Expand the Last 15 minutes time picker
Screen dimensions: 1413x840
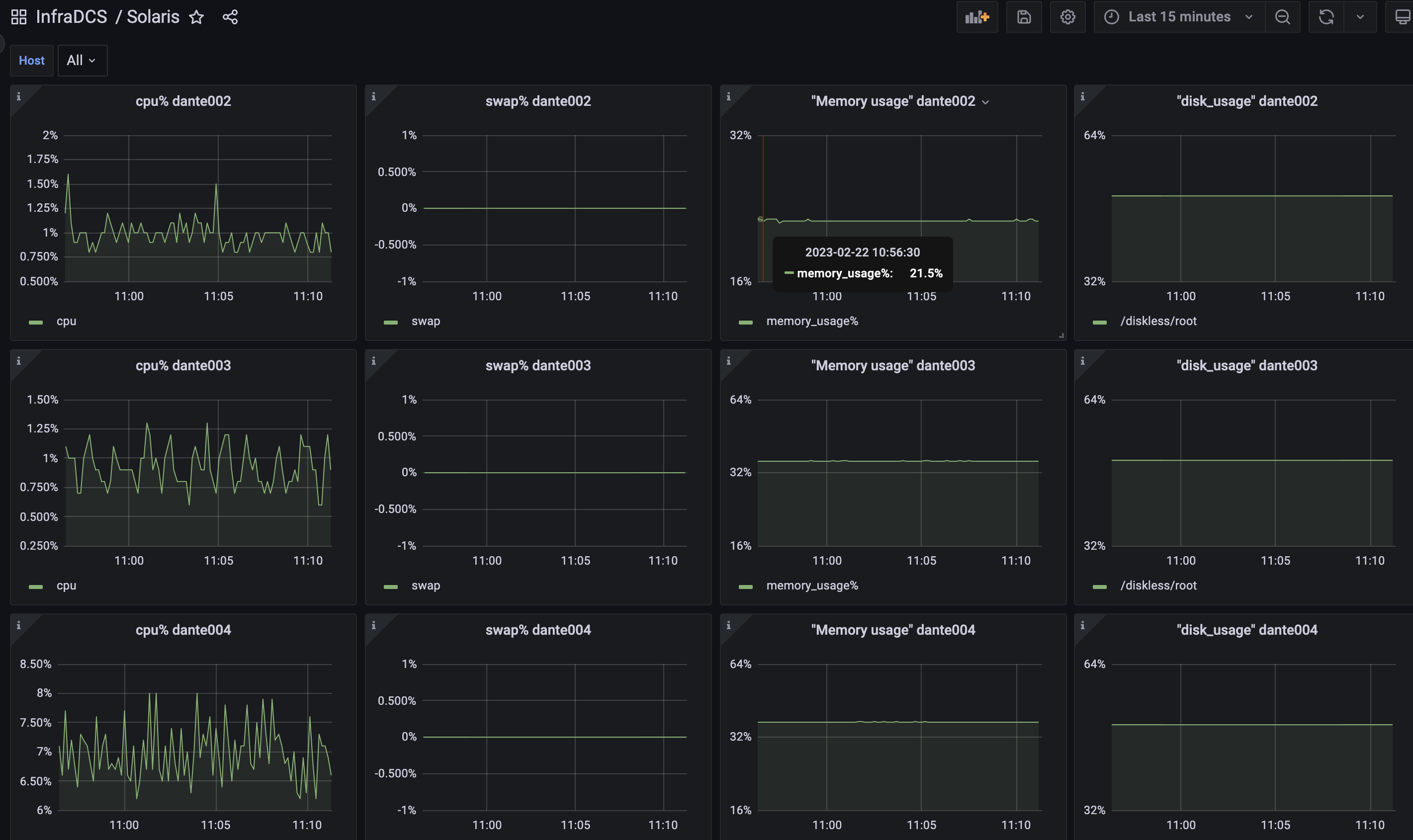[x=1179, y=17]
